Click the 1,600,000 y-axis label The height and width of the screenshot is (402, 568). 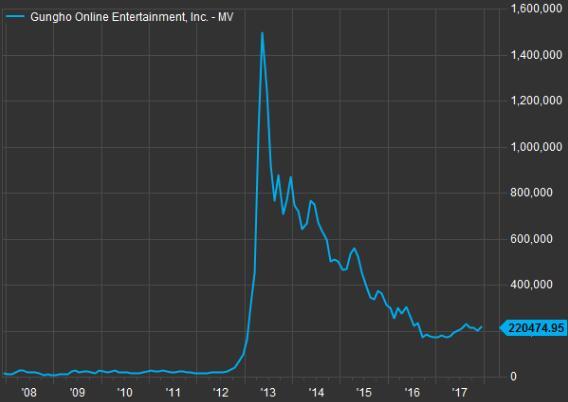(x=536, y=8)
